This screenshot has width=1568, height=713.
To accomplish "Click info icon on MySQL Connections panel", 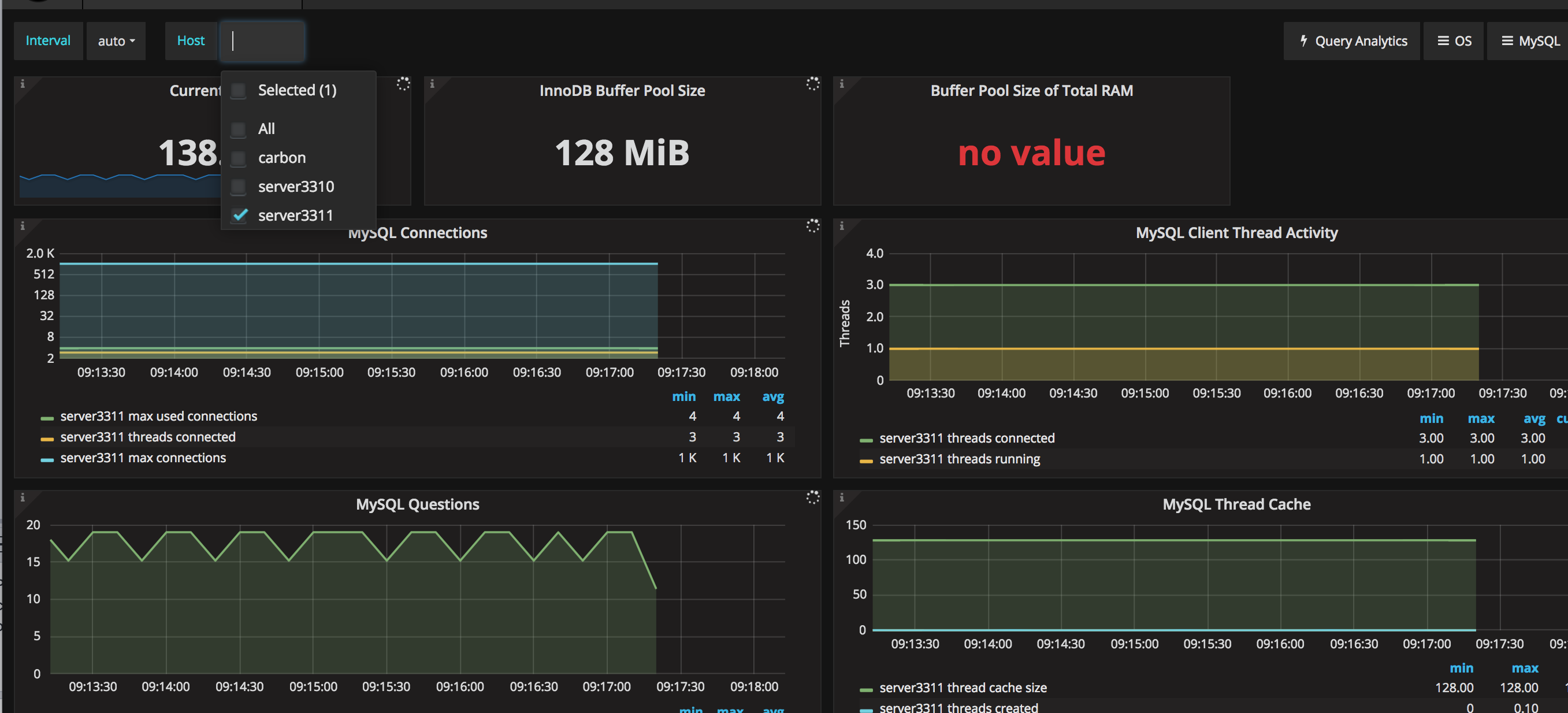I will click(x=23, y=226).
